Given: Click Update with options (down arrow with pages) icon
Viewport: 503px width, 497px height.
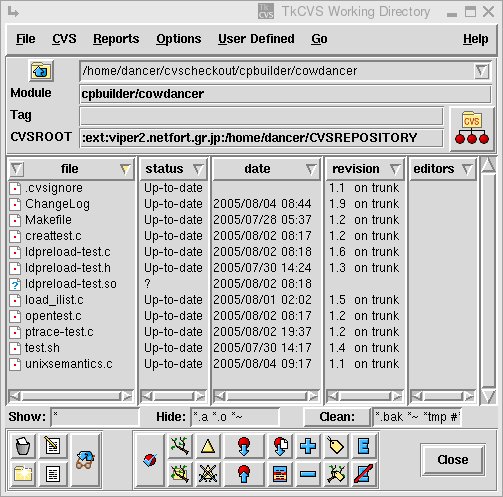Looking at the screenshot, I should pos(280,446).
